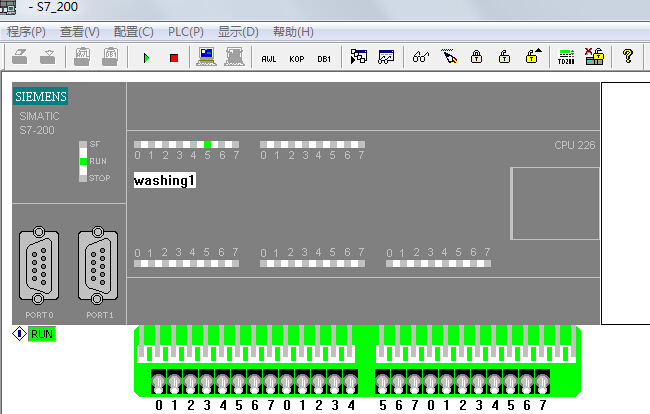Click the paste OB1 program icon
The height and width of the screenshot is (414, 650).
pyautogui.click(x=82, y=57)
